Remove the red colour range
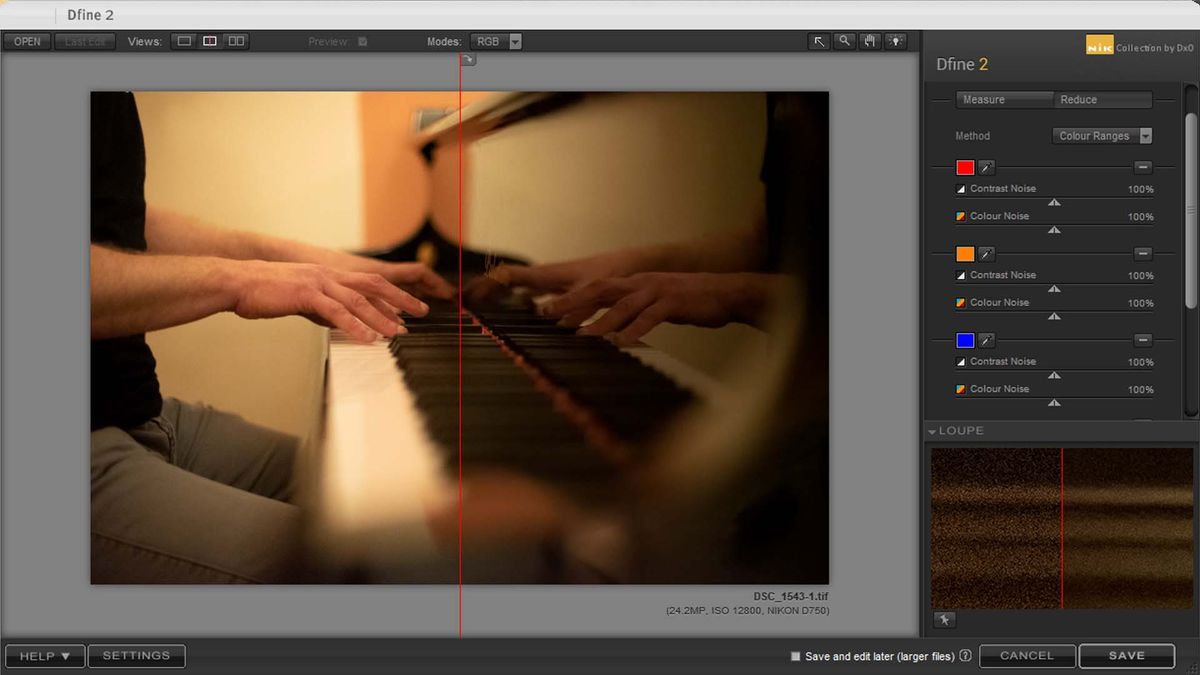 point(1143,168)
